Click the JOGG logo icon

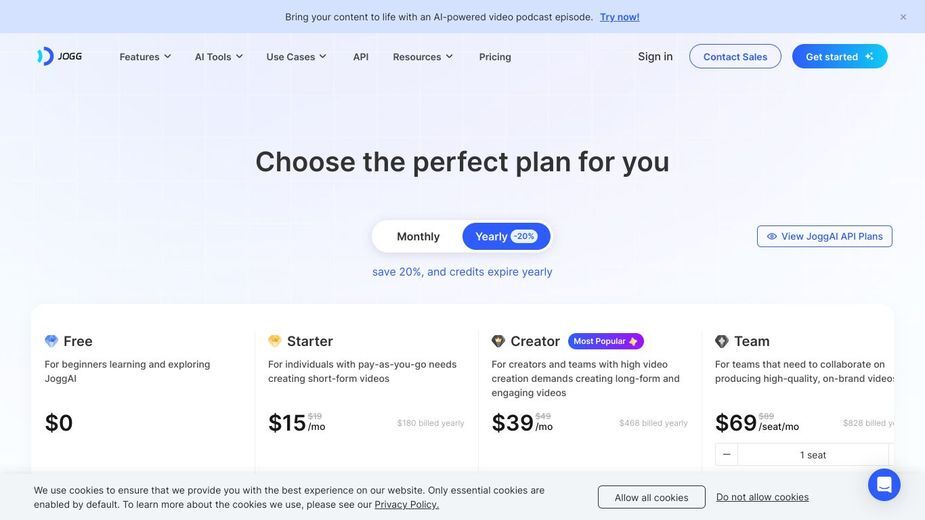(45, 56)
